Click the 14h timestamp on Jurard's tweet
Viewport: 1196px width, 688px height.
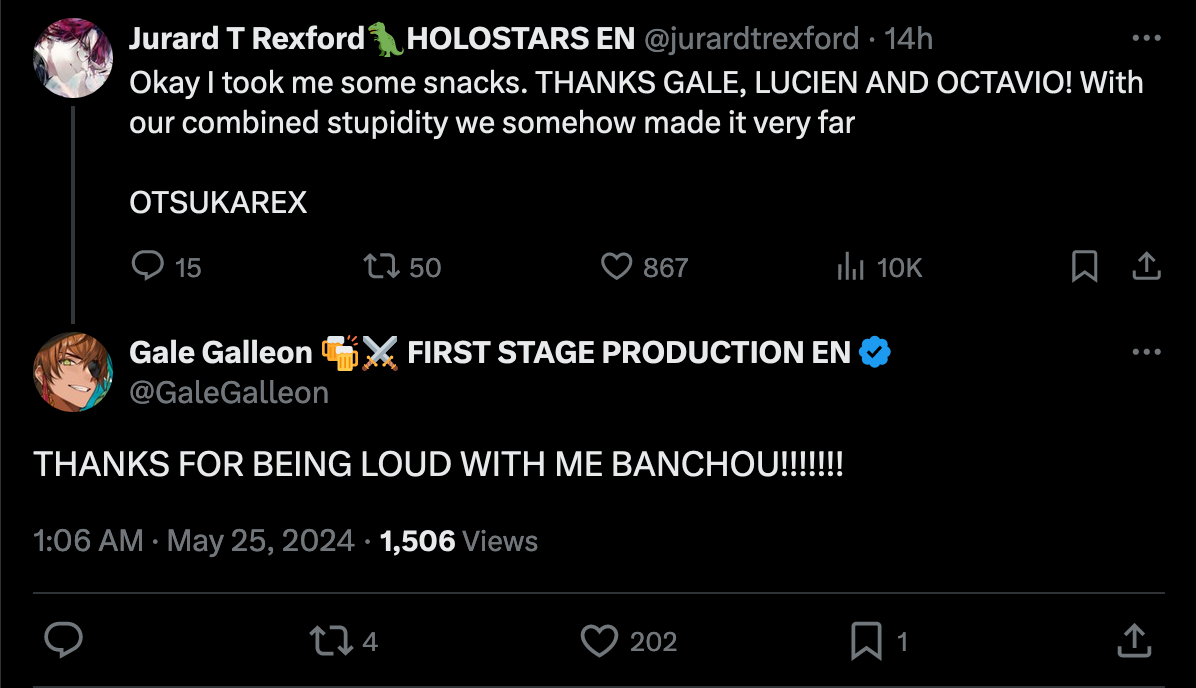tap(908, 39)
